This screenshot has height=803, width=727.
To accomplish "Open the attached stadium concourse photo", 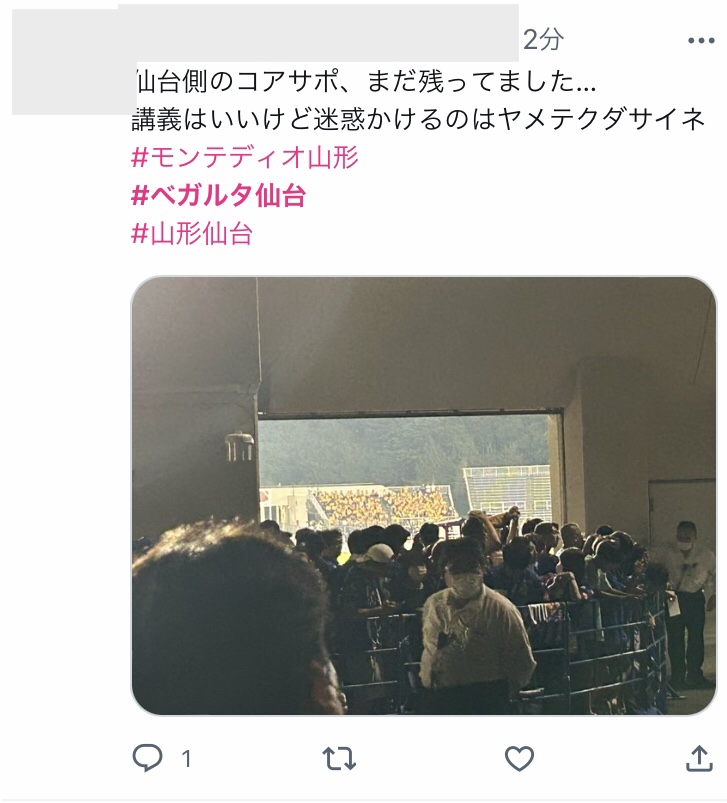I will (424, 495).
